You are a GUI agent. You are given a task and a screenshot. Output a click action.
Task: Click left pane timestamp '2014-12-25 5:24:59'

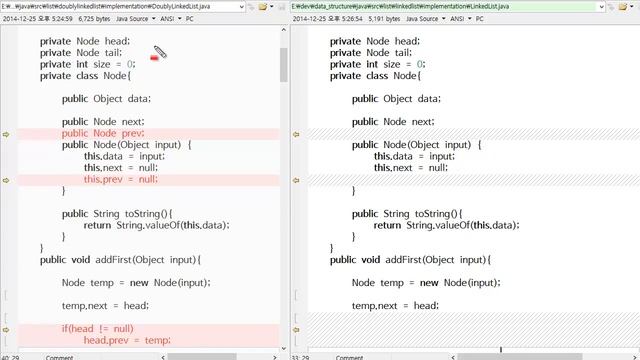pos(38,19)
